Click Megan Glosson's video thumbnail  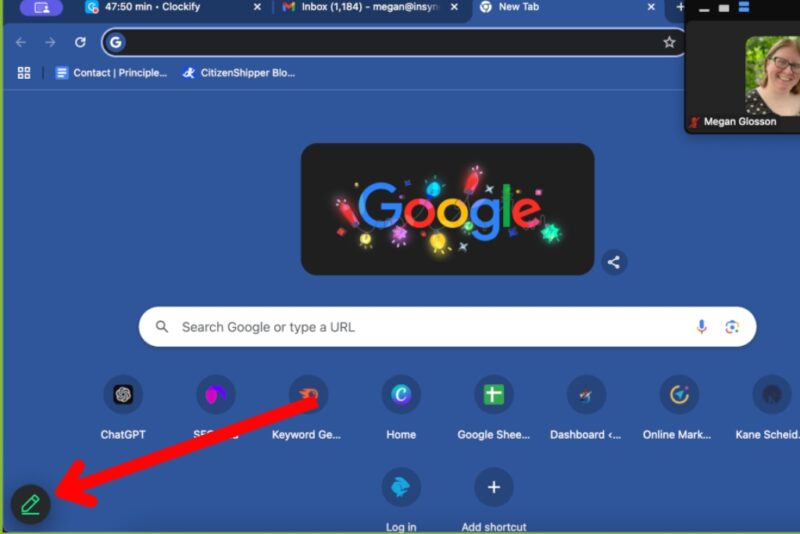[x=772, y=75]
